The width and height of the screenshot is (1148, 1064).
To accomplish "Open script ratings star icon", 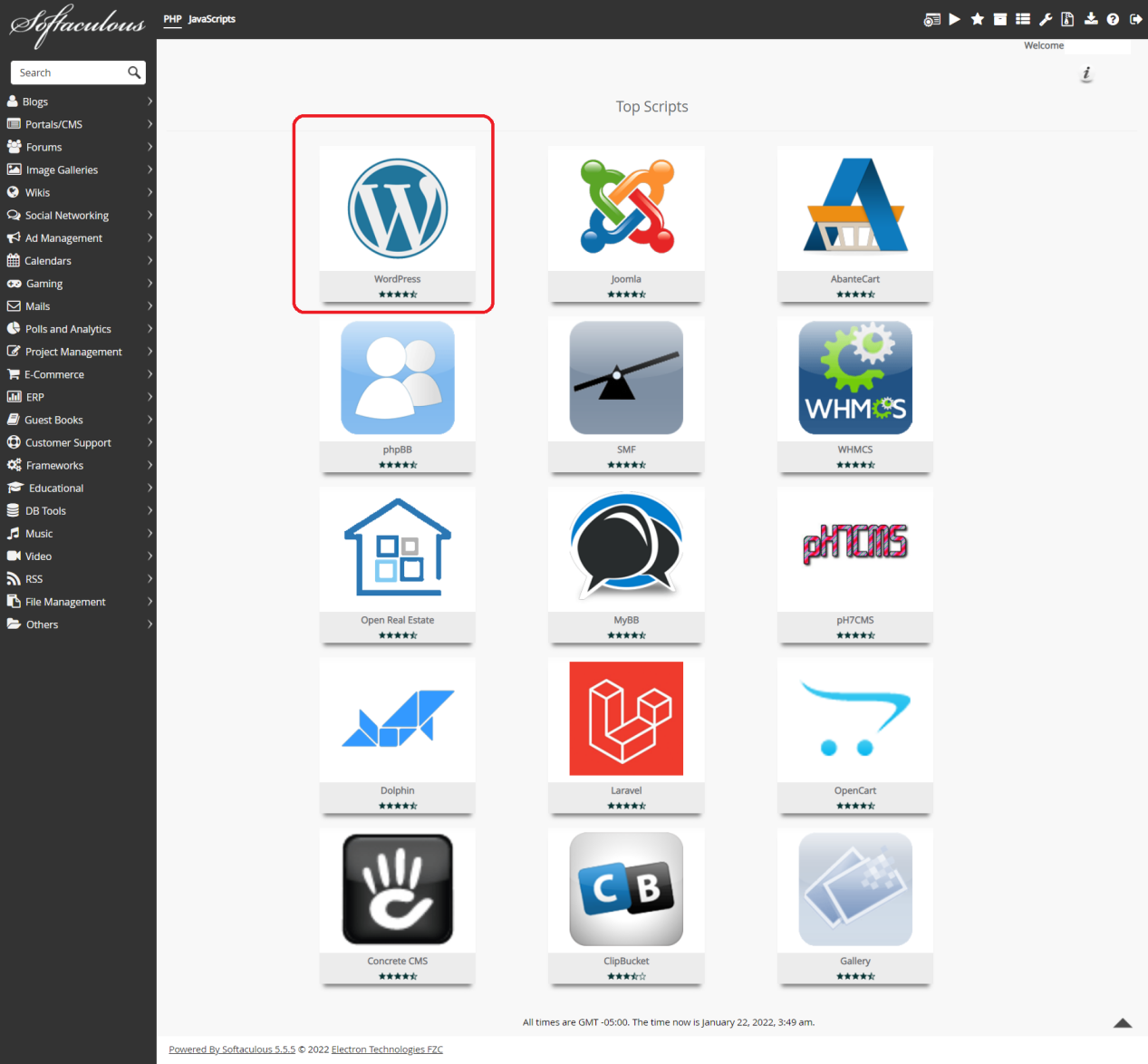I will coord(978,19).
